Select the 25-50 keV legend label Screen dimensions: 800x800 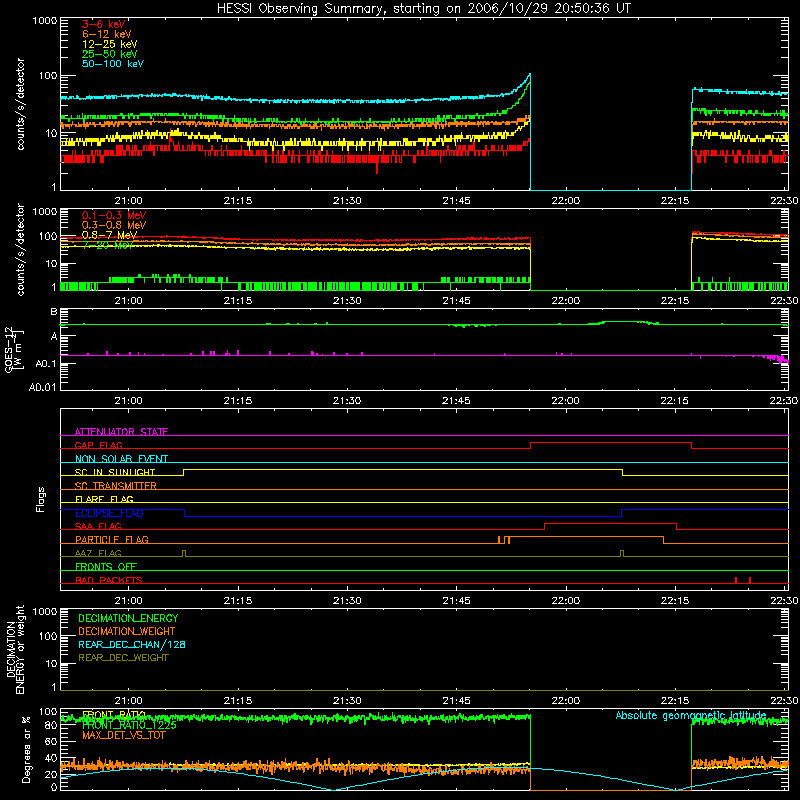pos(110,54)
